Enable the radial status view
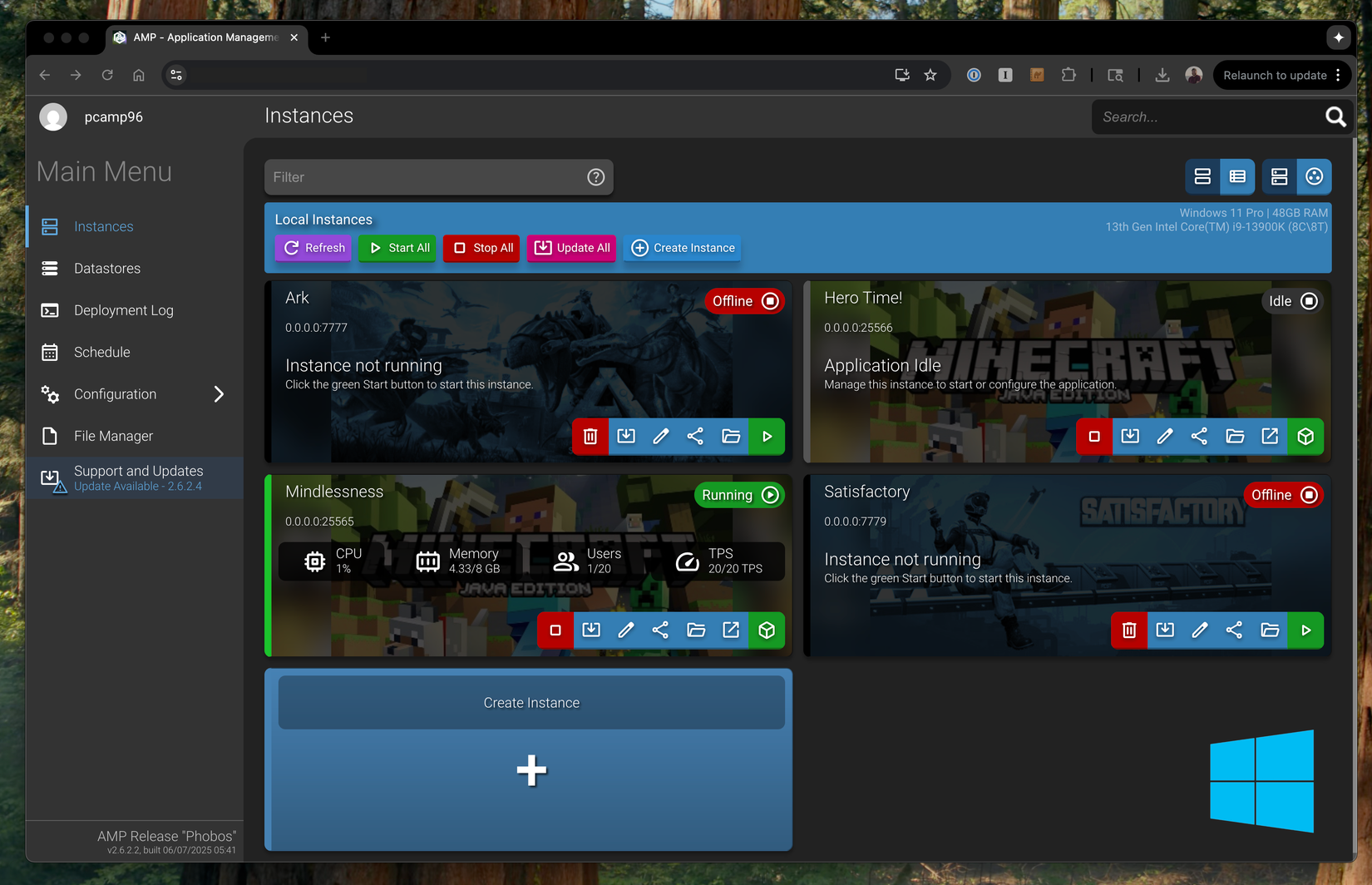Viewport: 1372px width, 885px height. coord(1314,176)
